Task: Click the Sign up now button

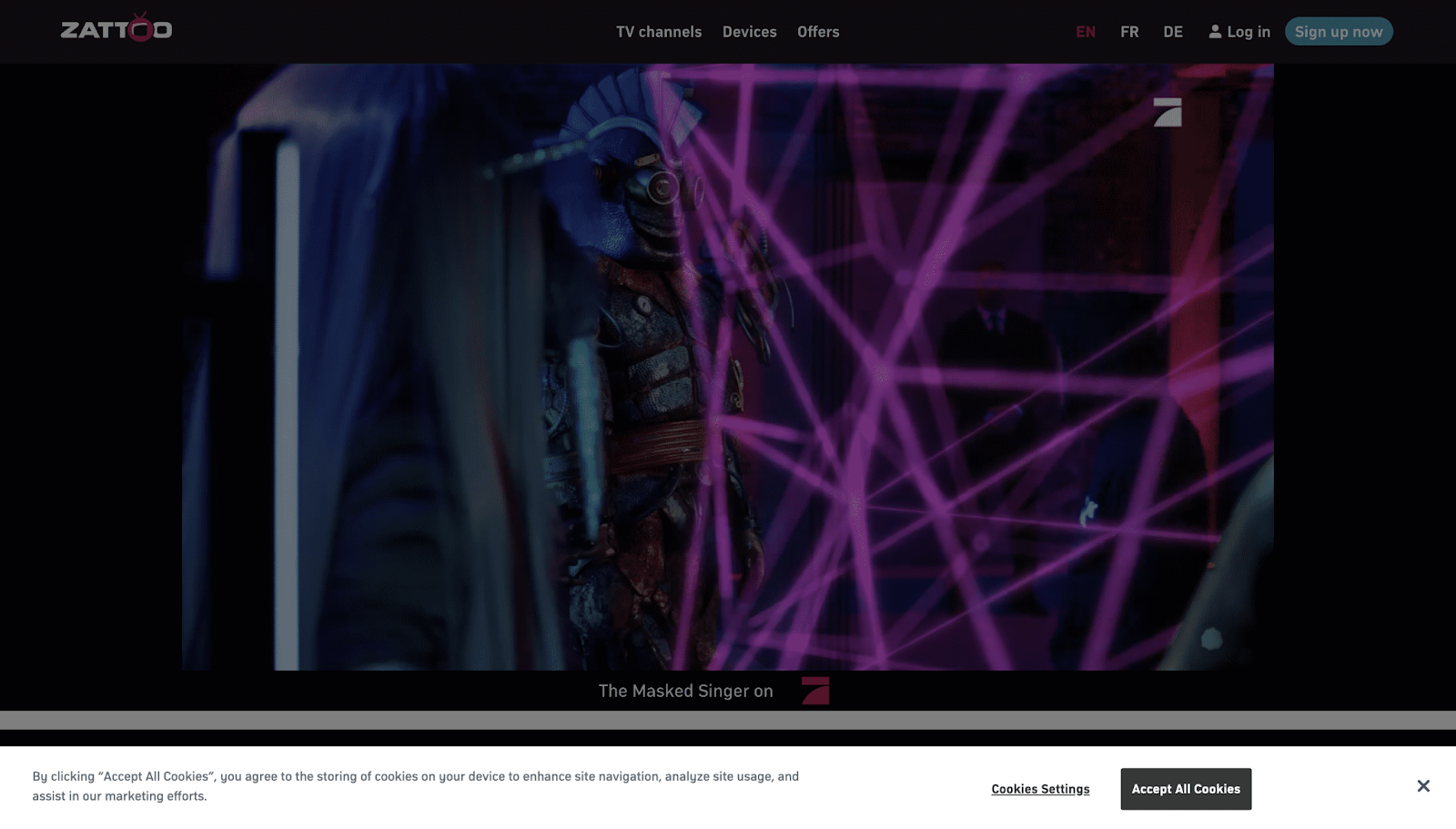Action: [1339, 32]
